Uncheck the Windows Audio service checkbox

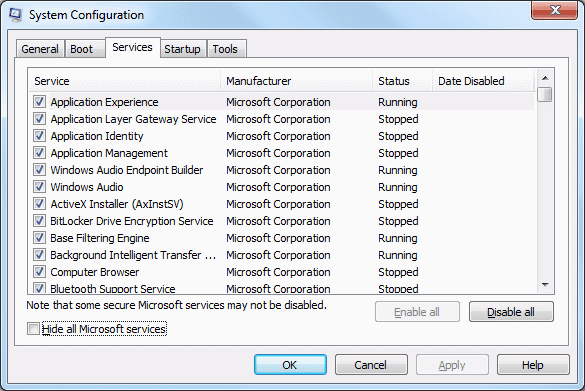click(x=40, y=187)
